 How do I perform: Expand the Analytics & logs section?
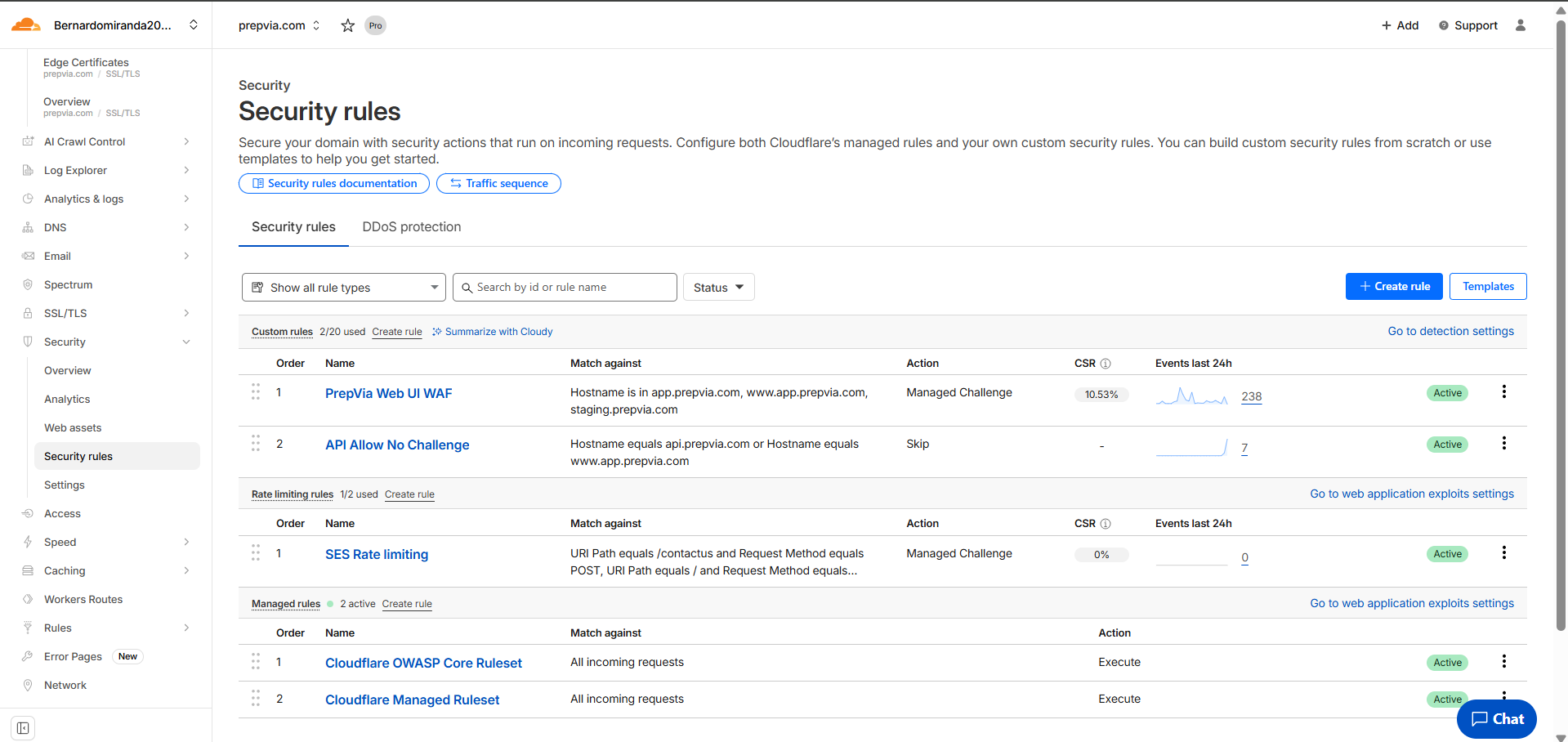[x=186, y=199]
